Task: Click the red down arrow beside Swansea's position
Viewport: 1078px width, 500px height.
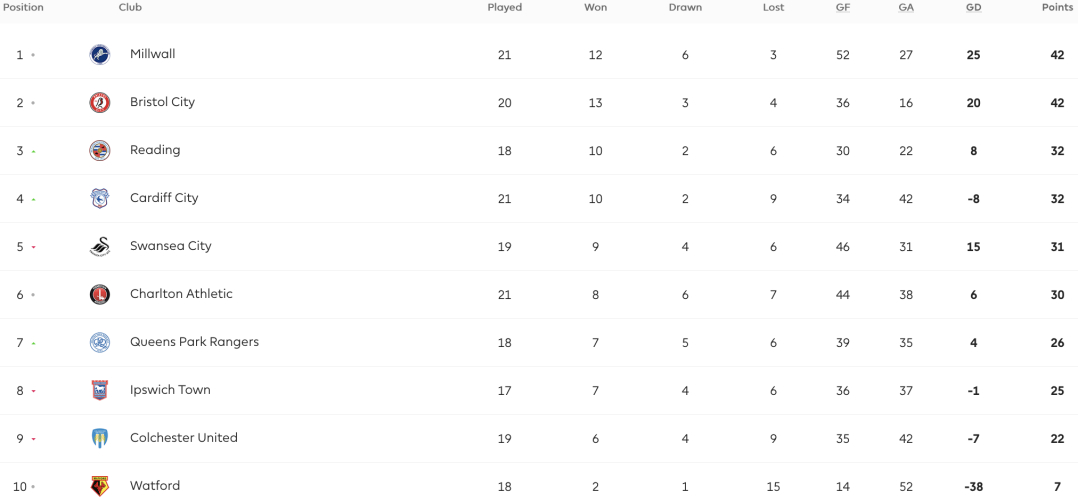Action: [x=33, y=247]
